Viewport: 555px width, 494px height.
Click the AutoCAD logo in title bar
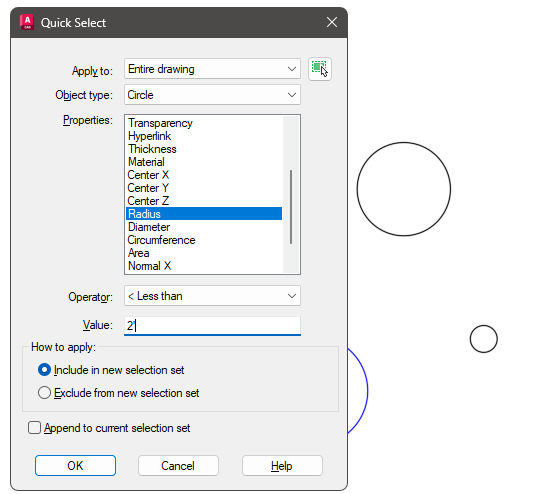(27, 22)
